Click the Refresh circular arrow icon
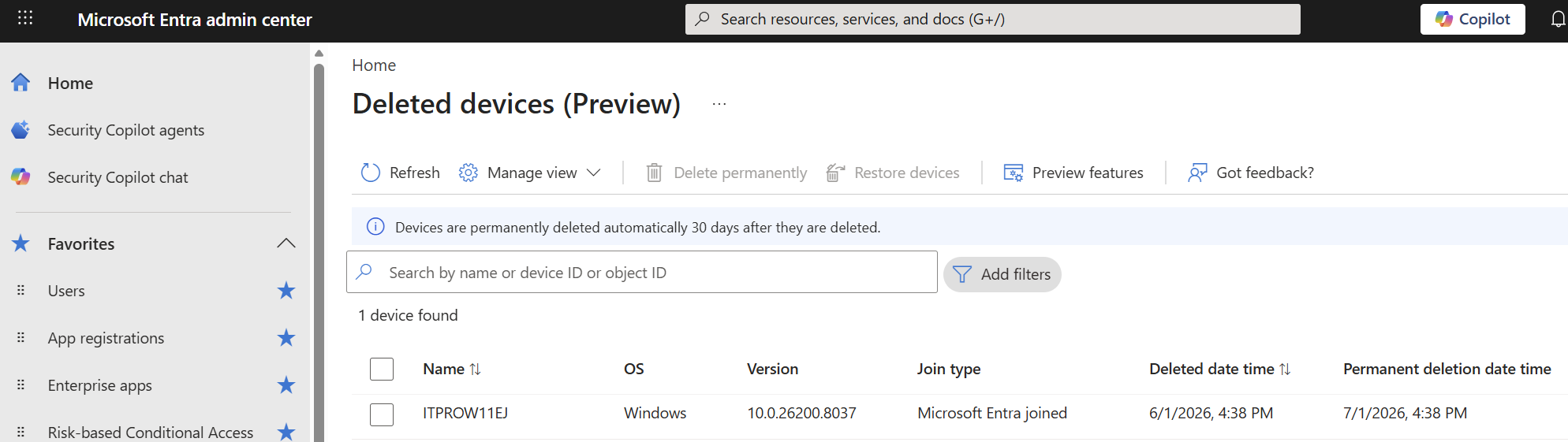The width and height of the screenshot is (1568, 442). (371, 173)
